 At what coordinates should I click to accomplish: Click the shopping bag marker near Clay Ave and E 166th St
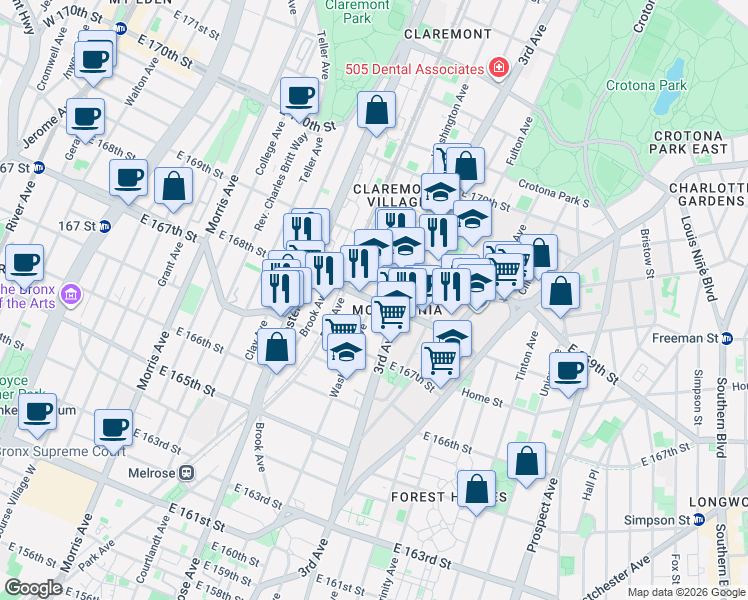(x=276, y=348)
